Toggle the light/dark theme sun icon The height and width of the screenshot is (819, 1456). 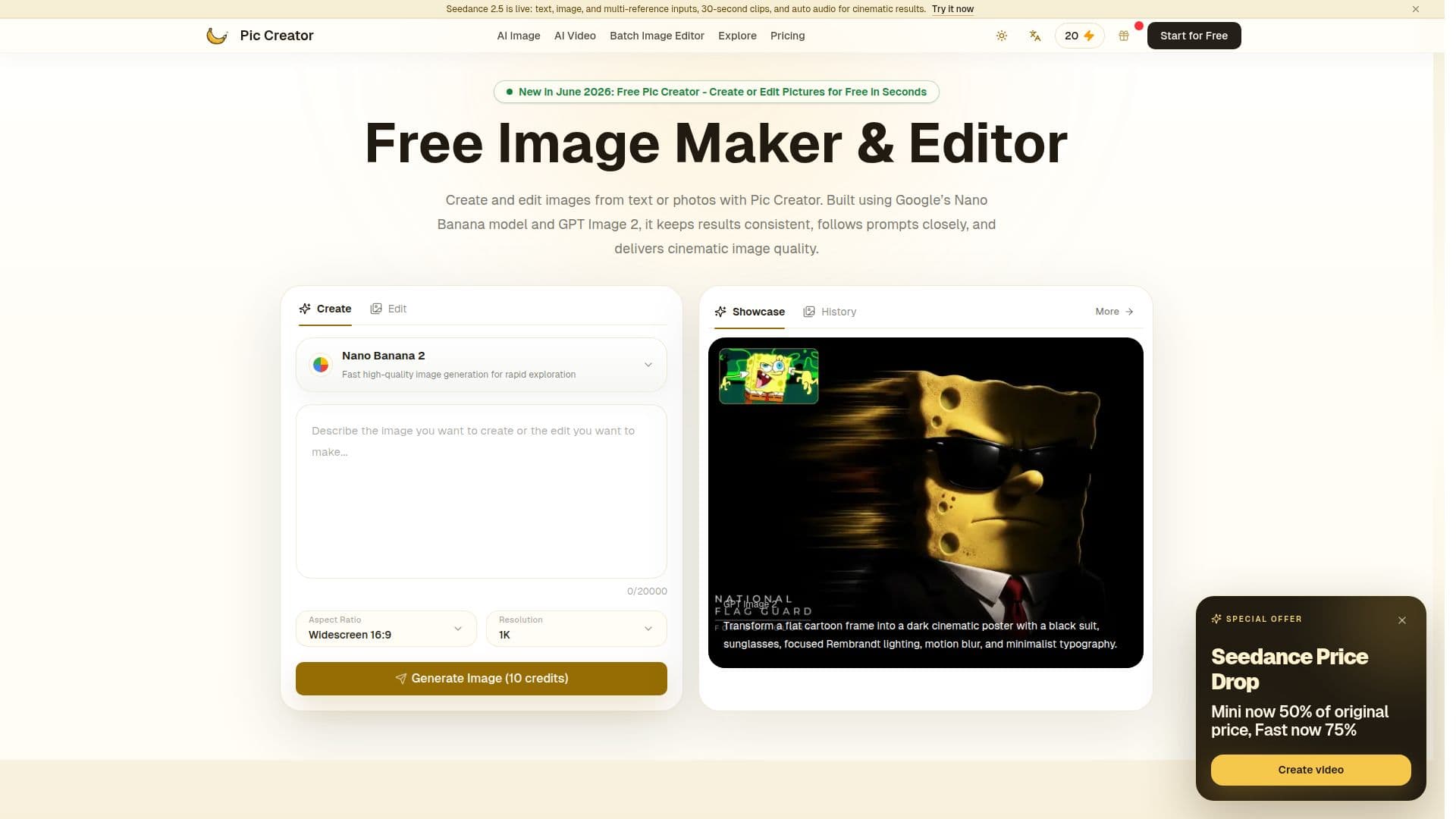pos(1002,36)
